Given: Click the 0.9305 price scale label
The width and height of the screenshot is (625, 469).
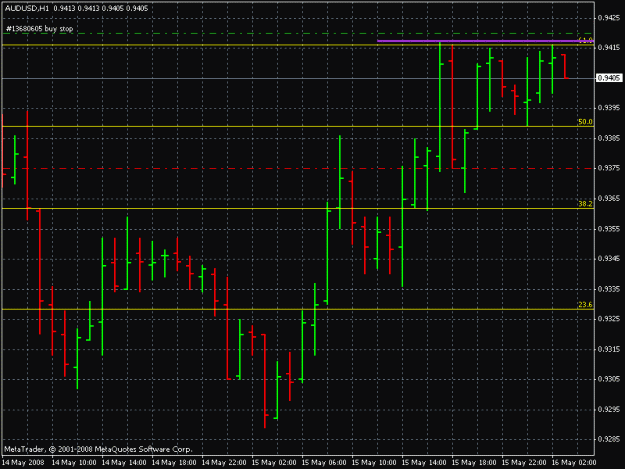Looking at the screenshot, I should point(609,379).
